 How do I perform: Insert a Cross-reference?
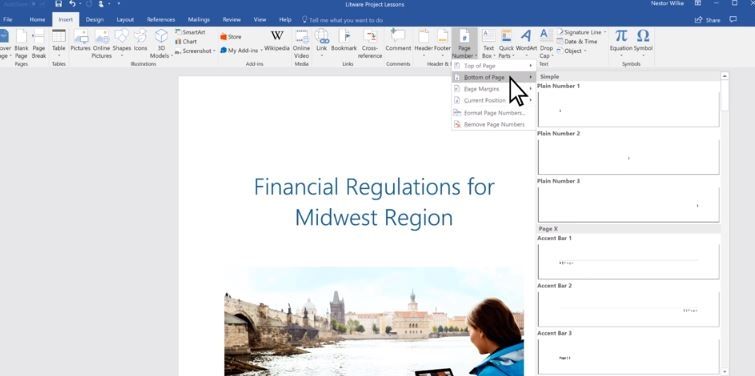[x=370, y=43]
